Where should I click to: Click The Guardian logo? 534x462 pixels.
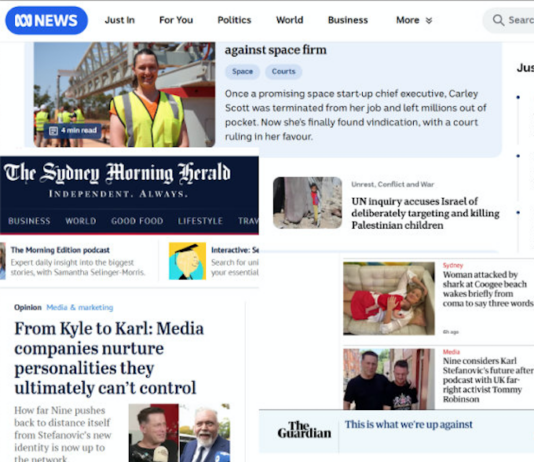point(304,430)
